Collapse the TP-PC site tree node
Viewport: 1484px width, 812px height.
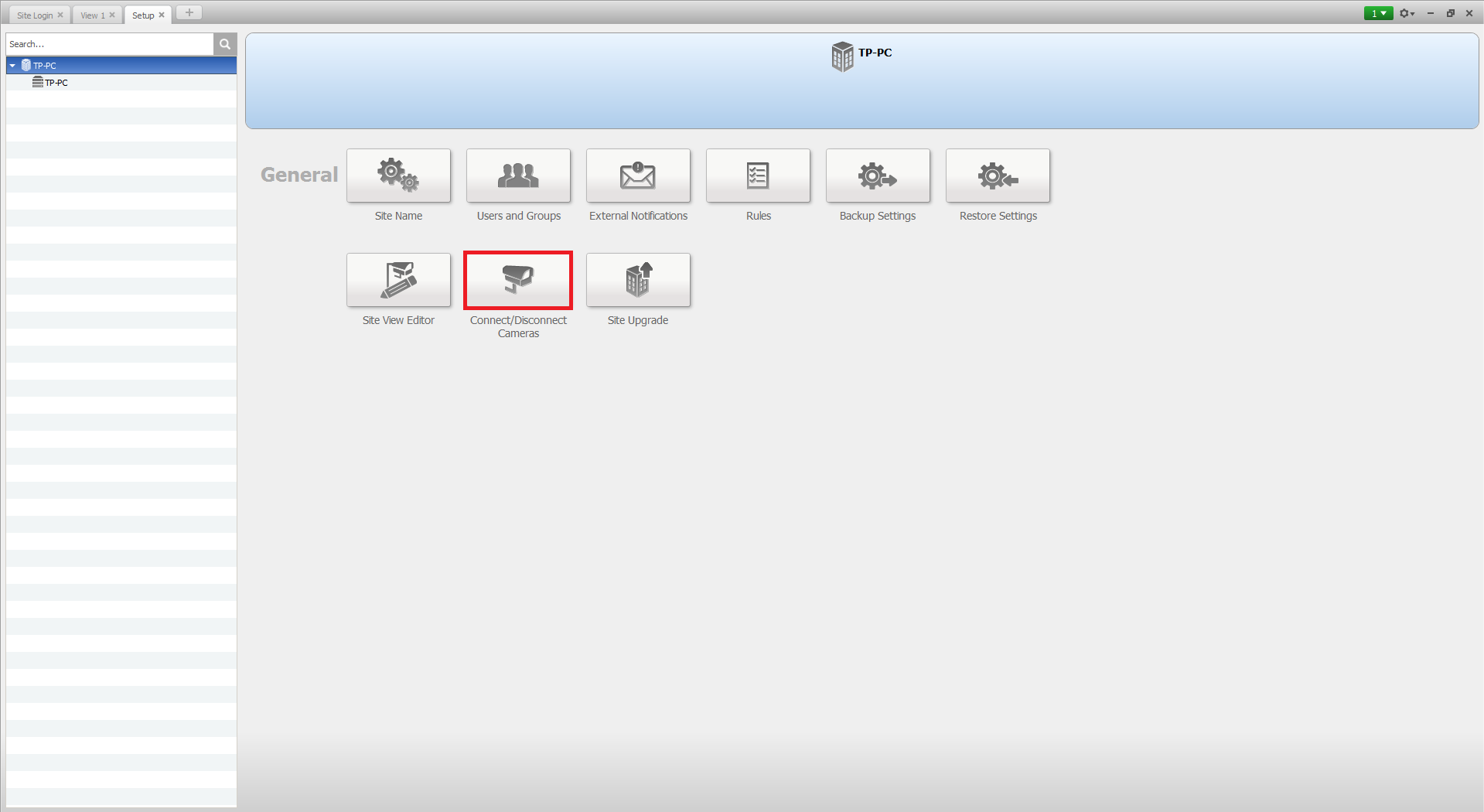12,66
